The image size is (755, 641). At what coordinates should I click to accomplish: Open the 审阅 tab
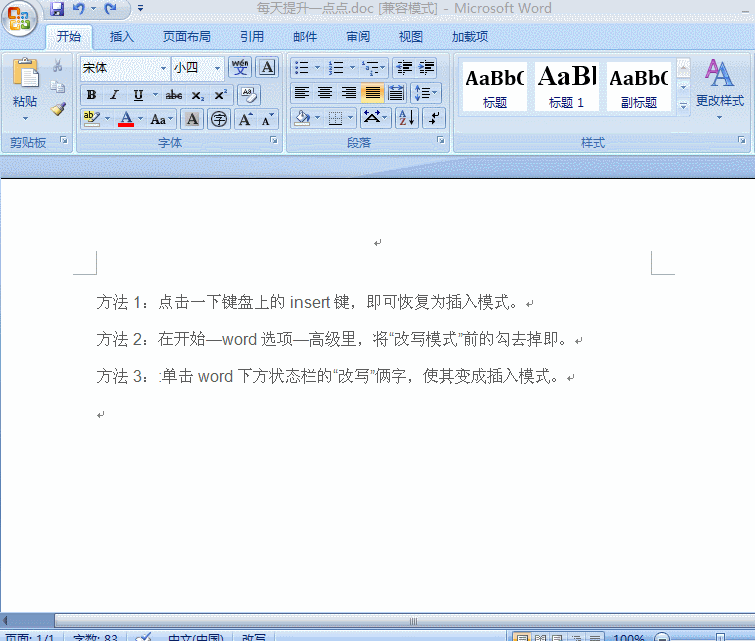358,37
